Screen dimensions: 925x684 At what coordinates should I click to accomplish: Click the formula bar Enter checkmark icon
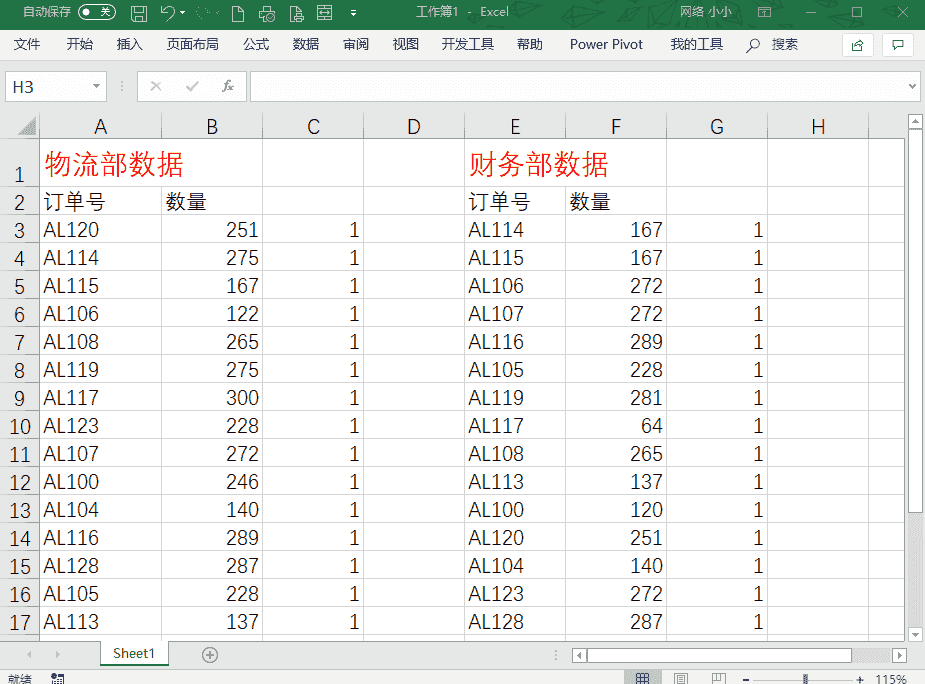click(192, 87)
